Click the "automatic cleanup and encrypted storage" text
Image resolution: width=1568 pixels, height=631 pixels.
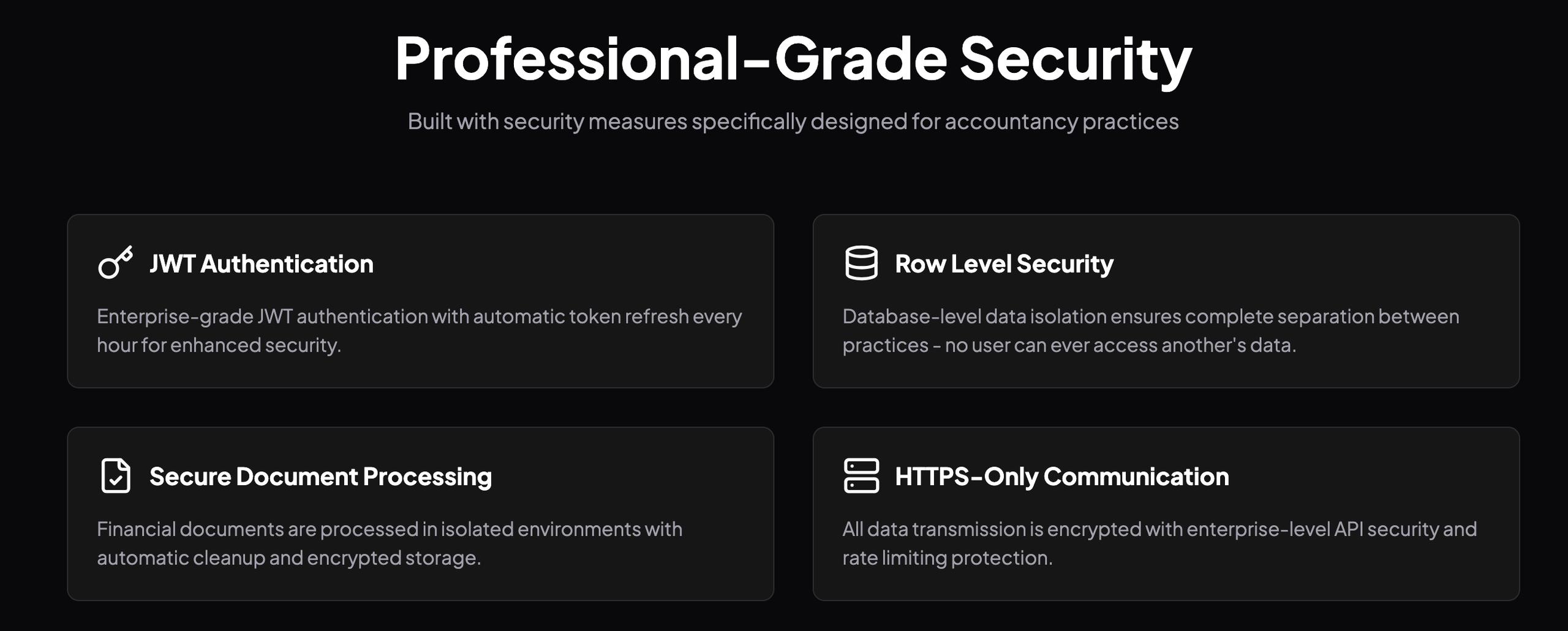288,558
